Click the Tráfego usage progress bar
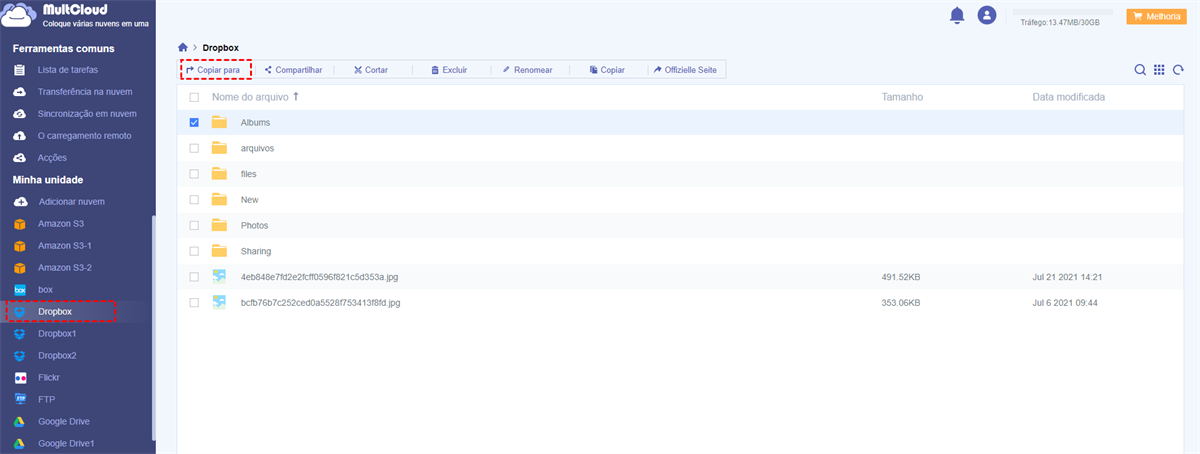 (x=1063, y=12)
